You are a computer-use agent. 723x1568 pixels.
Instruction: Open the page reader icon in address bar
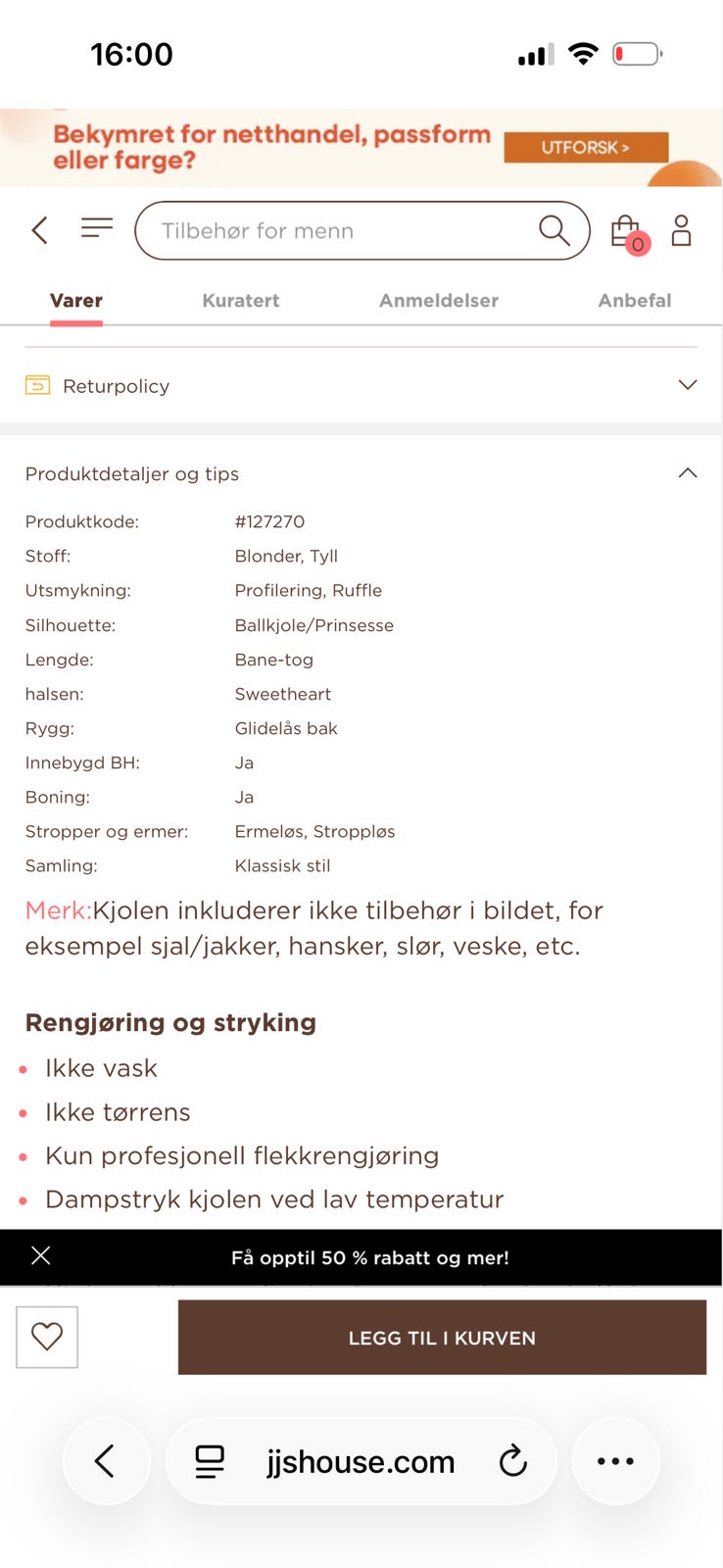(x=210, y=1461)
